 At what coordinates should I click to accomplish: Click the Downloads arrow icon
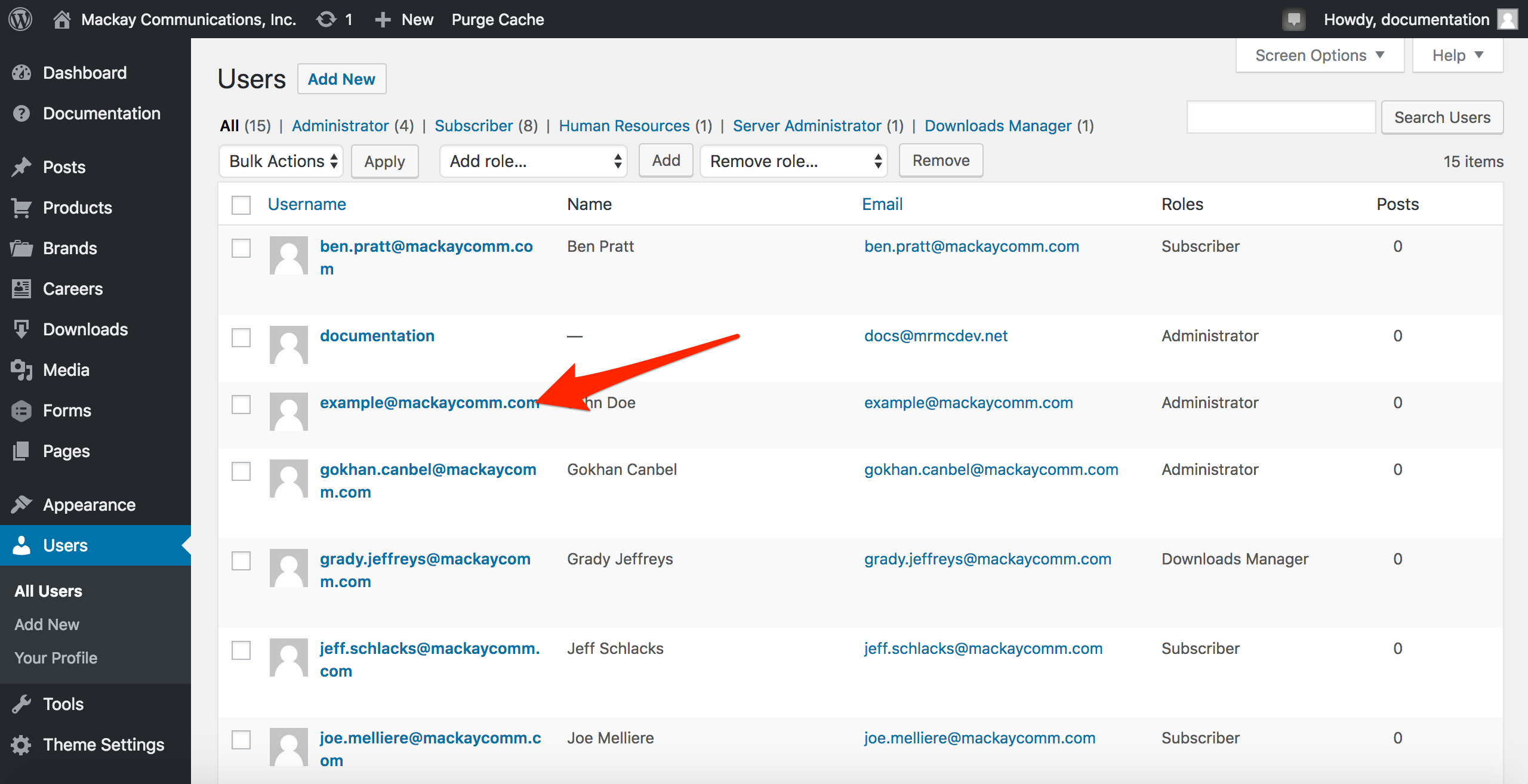pyautogui.click(x=21, y=329)
